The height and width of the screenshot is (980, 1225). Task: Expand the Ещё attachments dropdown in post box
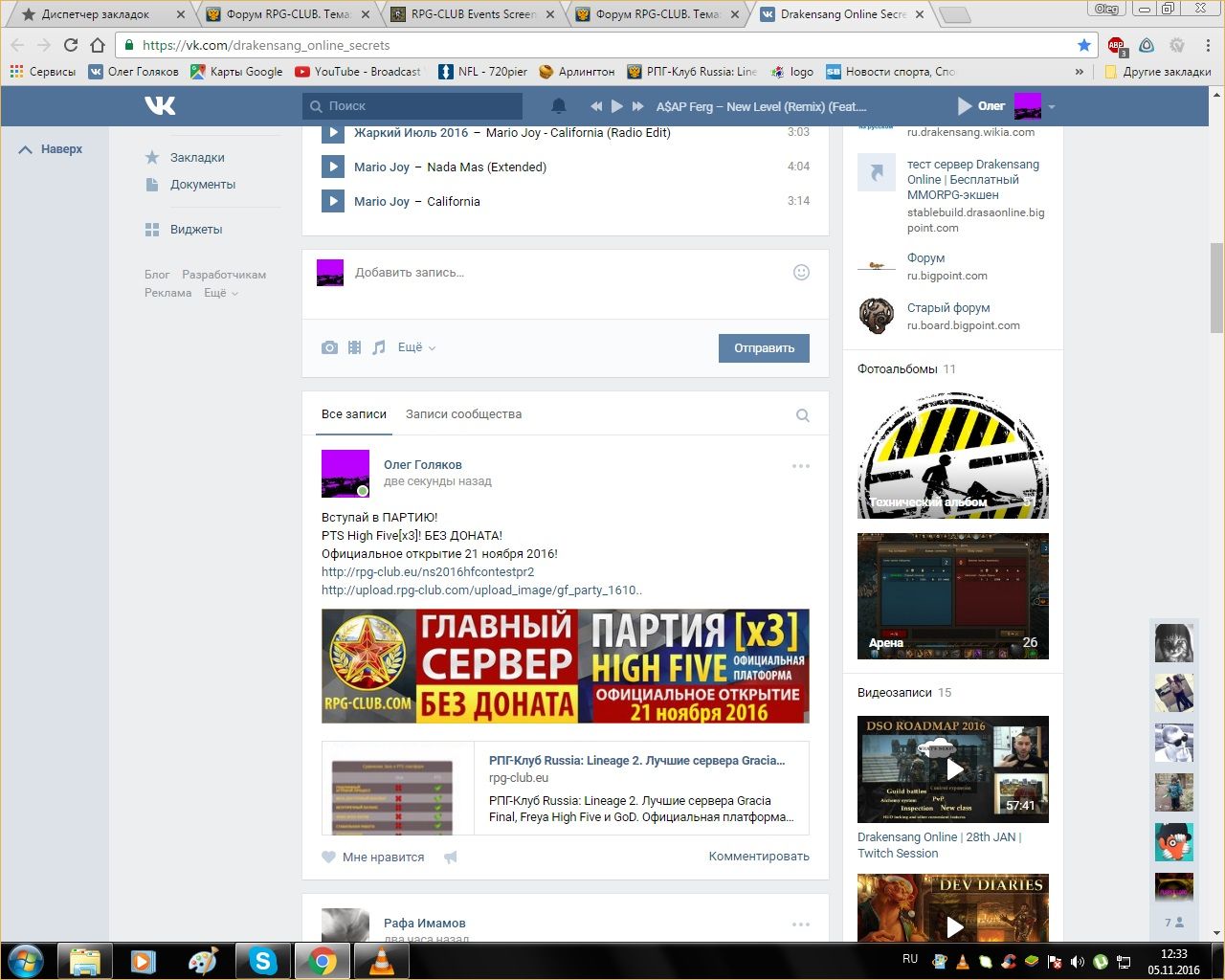click(416, 347)
